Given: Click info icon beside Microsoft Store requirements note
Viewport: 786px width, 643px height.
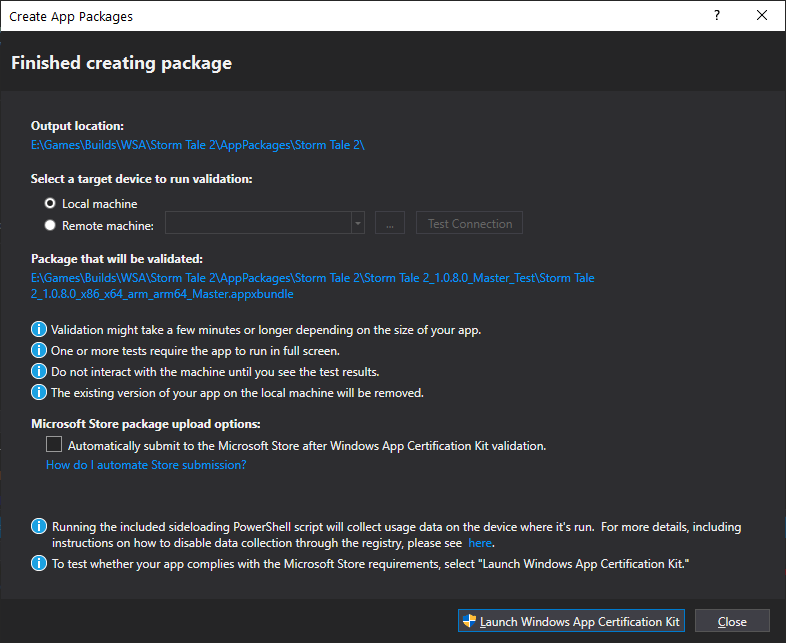Looking at the screenshot, I should coord(39,564).
